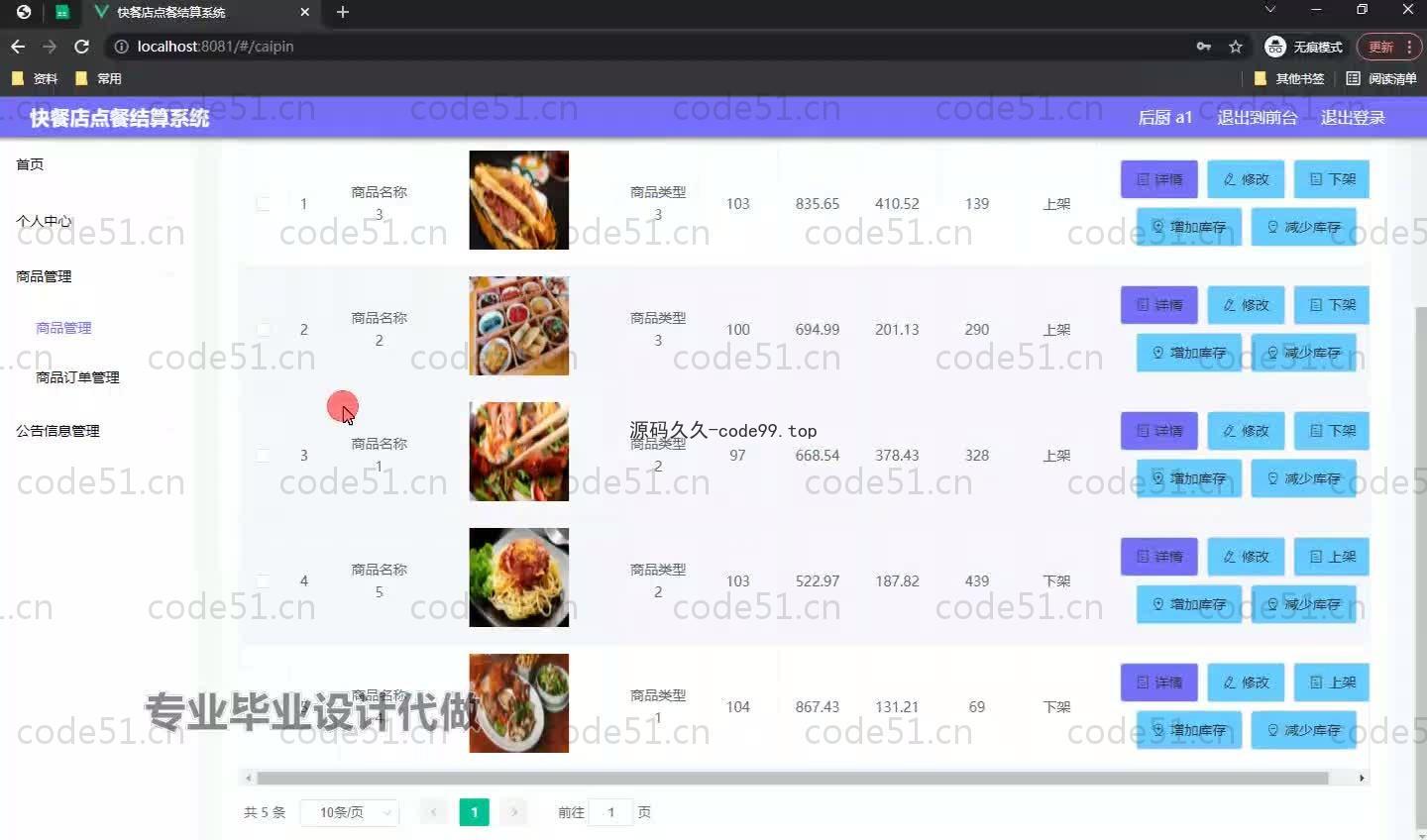Image resolution: width=1427 pixels, height=840 pixels.
Task: Click 上架 for product row 4
Action: (1333, 557)
